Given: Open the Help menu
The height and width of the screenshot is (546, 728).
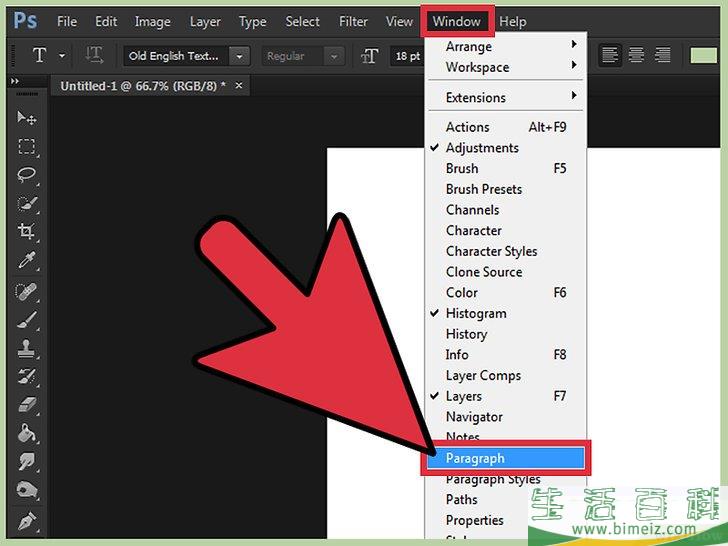Looking at the screenshot, I should click(x=513, y=22).
